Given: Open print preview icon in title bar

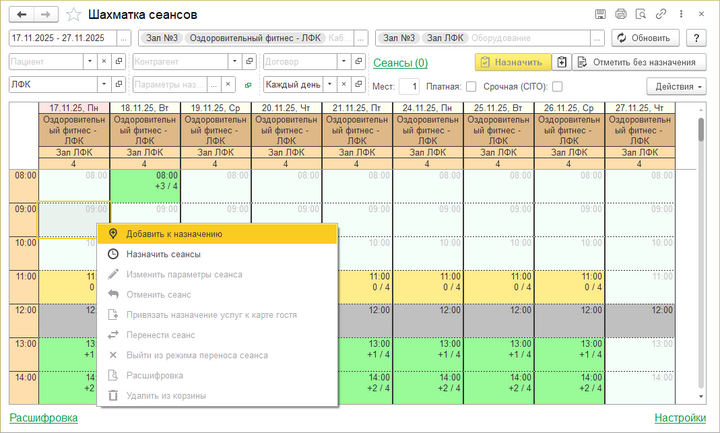Looking at the screenshot, I should [641, 14].
